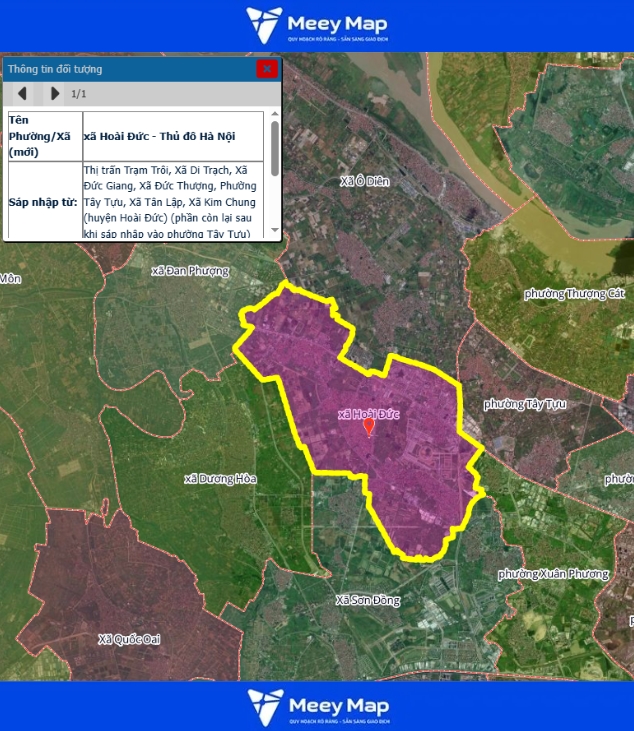This screenshot has height=731, width=634.
Task: Click the red location pin marker
Action: pos(369,428)
